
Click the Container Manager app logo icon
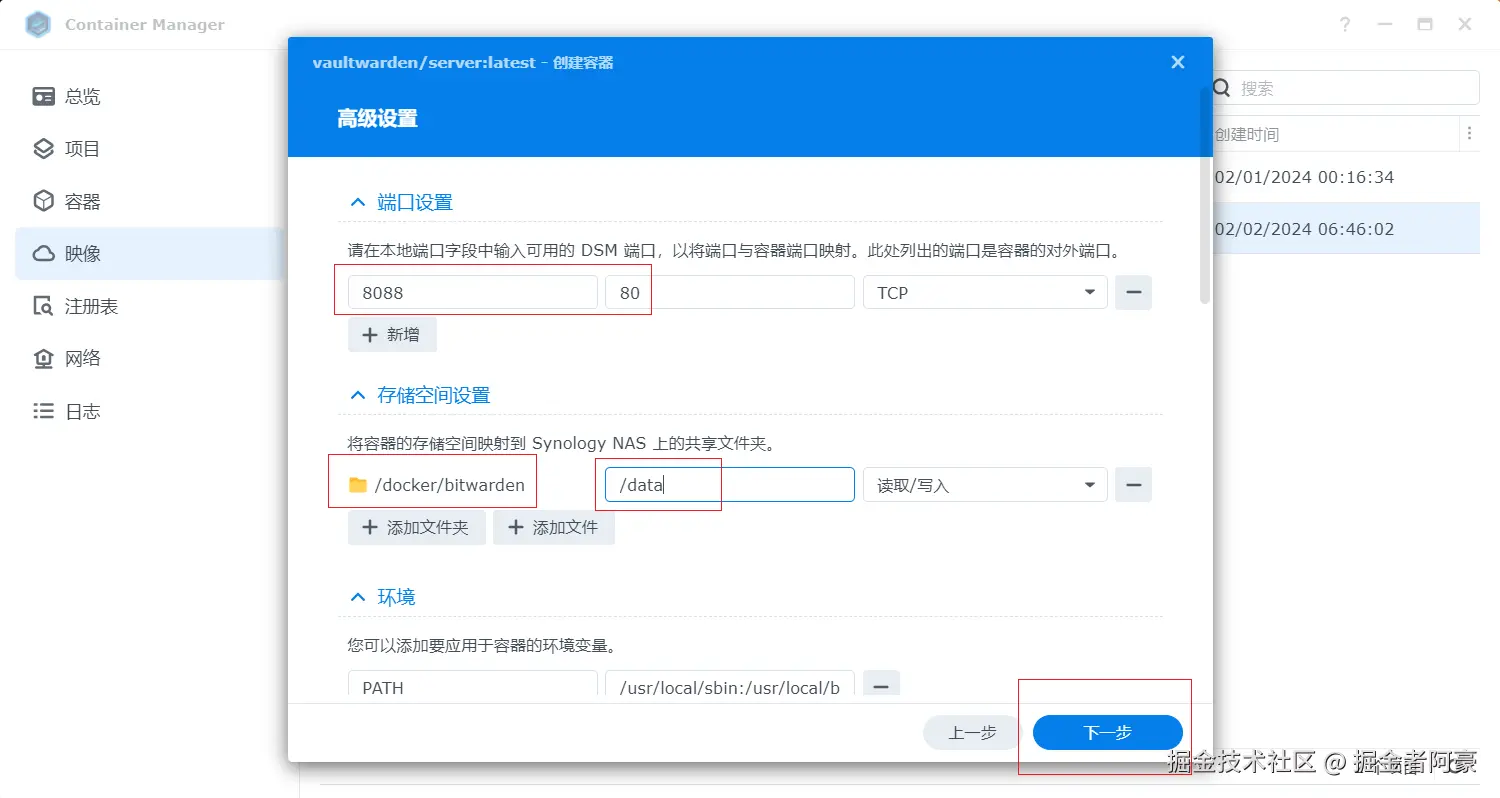tap(38, 24)
